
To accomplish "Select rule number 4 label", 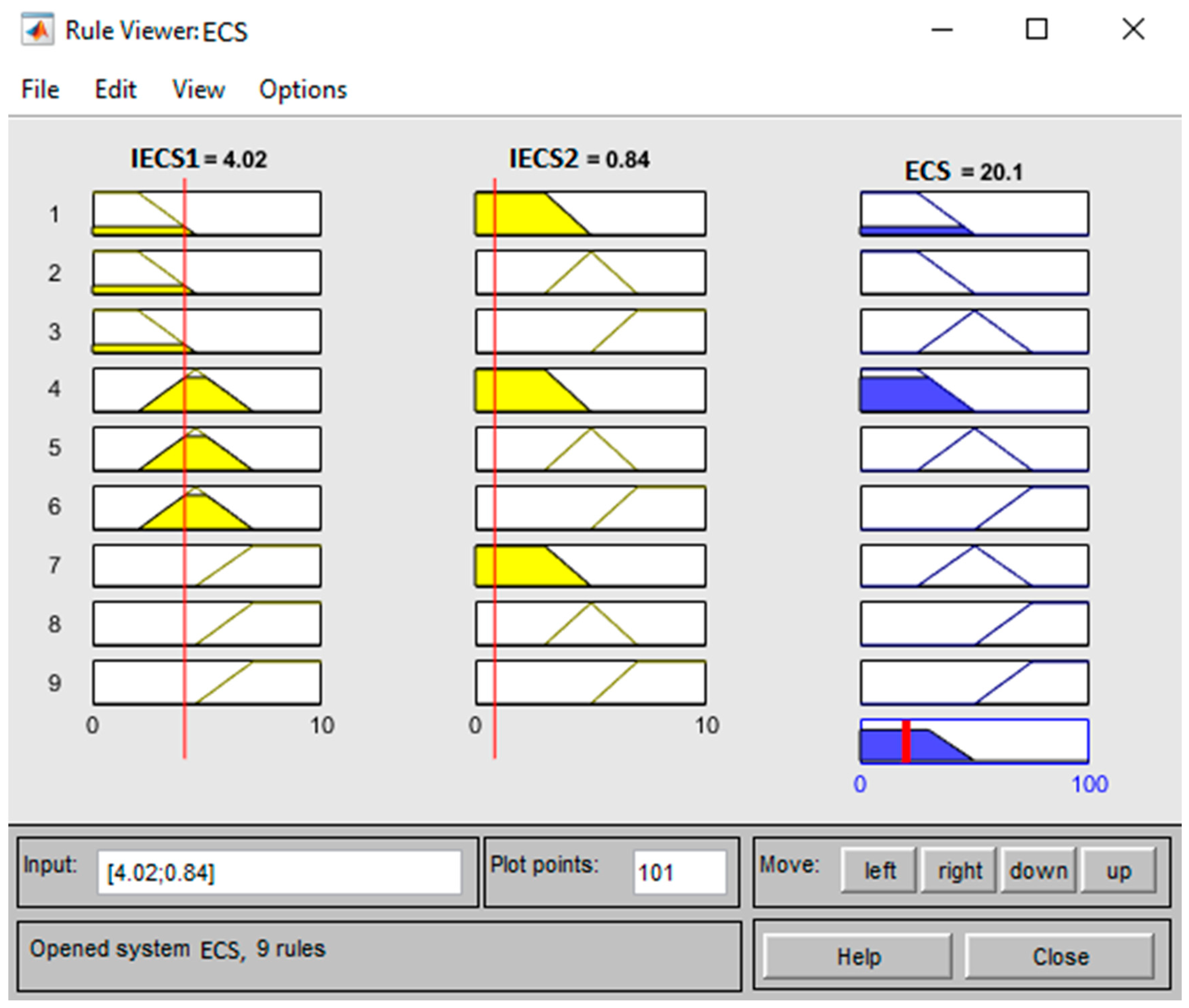I will (54, 389).
